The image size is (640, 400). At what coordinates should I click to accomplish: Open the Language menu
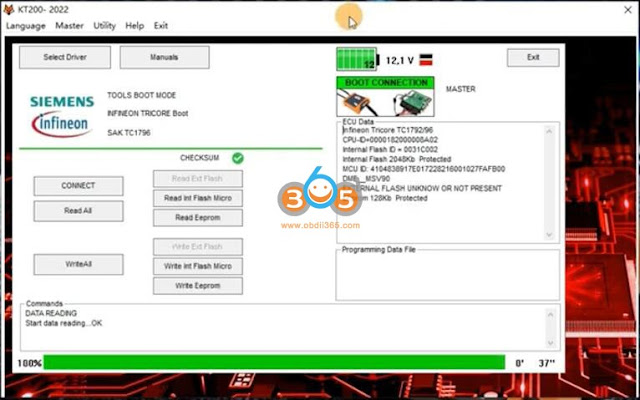(26, 26)
